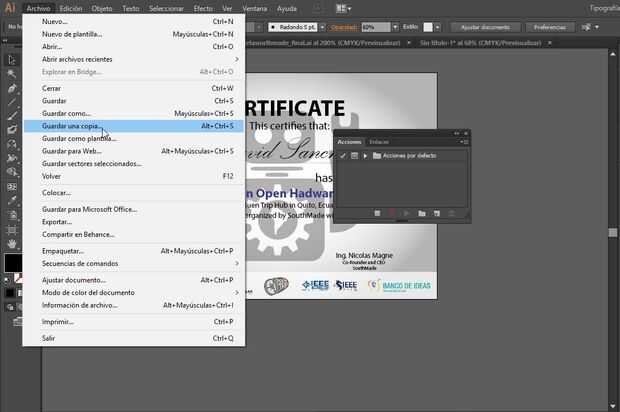Select the Acciones por defecto set

(x=409, y=156)
